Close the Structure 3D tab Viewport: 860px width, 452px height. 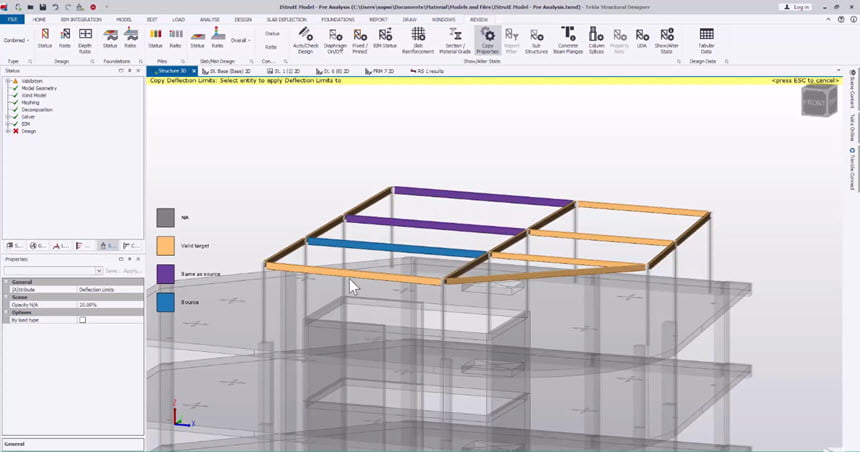coord(194,71)
